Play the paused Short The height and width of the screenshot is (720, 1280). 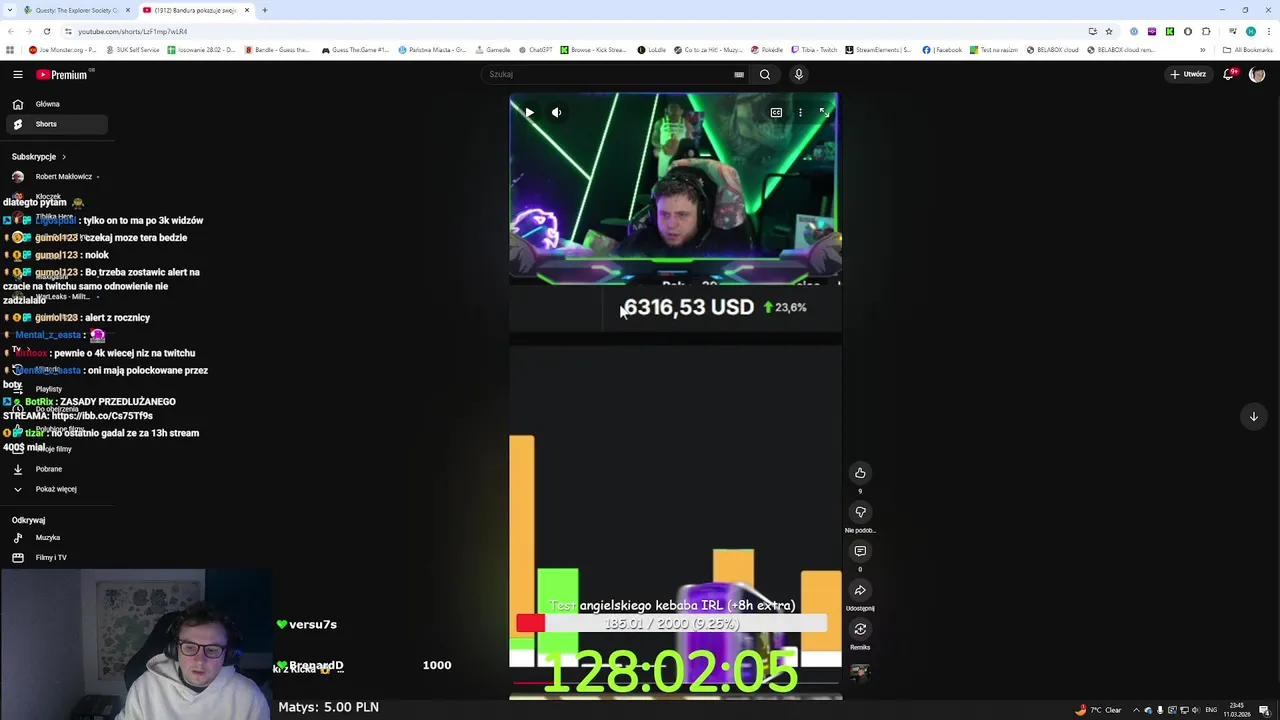point(529,113)
